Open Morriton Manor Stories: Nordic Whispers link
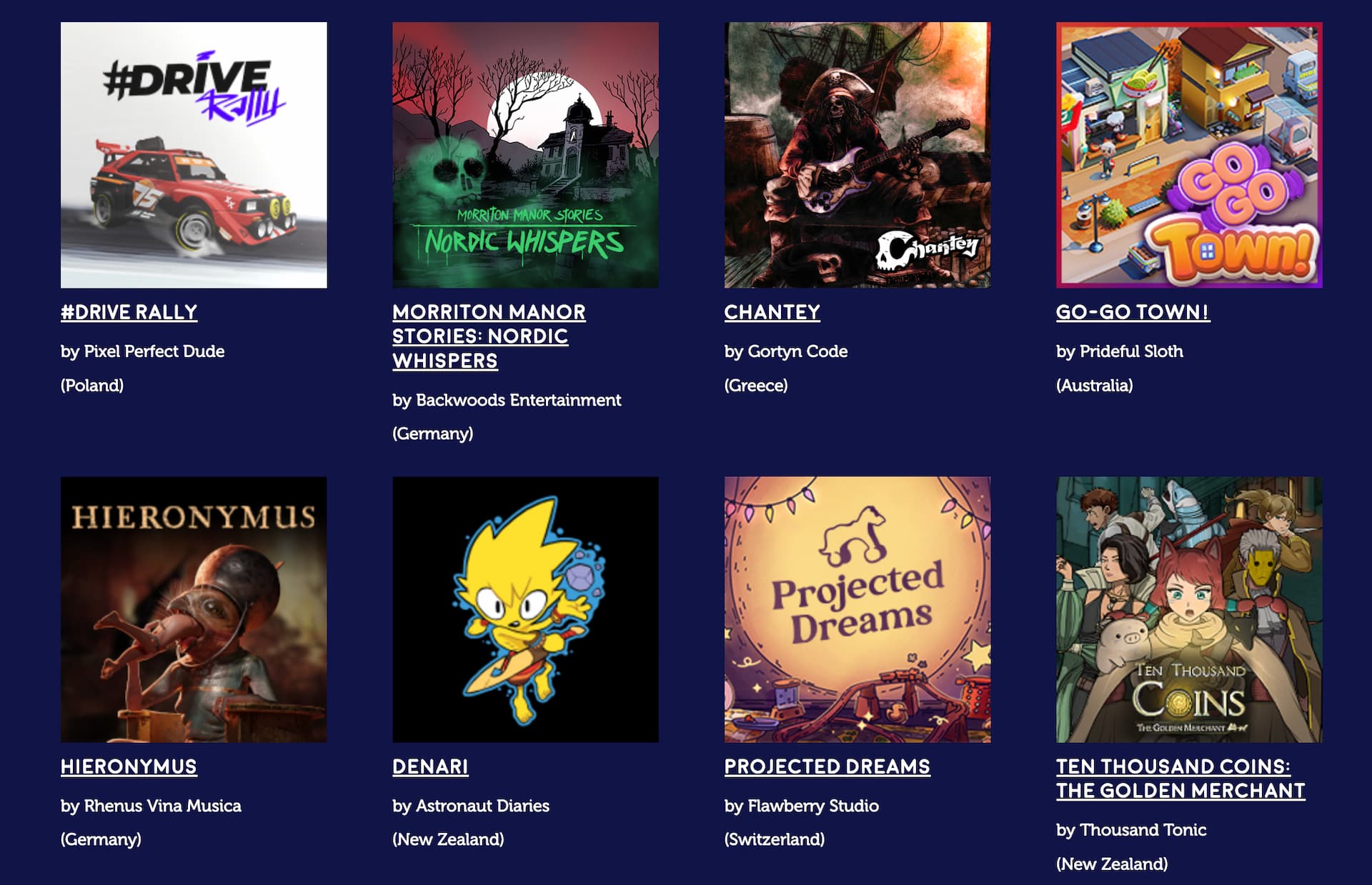The image size is (1372, 885). pyautogui.click(x=489, y=336)
